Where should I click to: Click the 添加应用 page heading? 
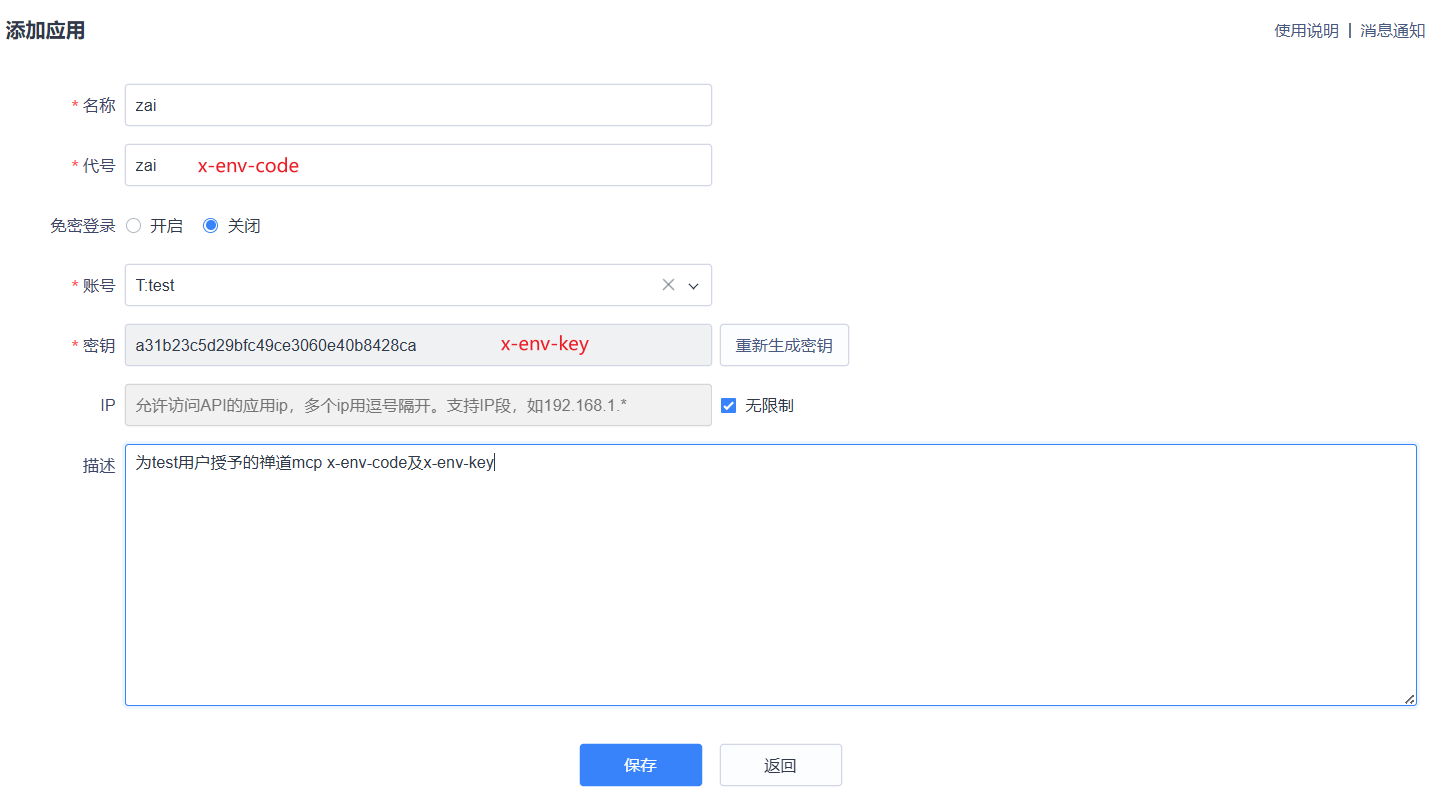coord(45,31)
